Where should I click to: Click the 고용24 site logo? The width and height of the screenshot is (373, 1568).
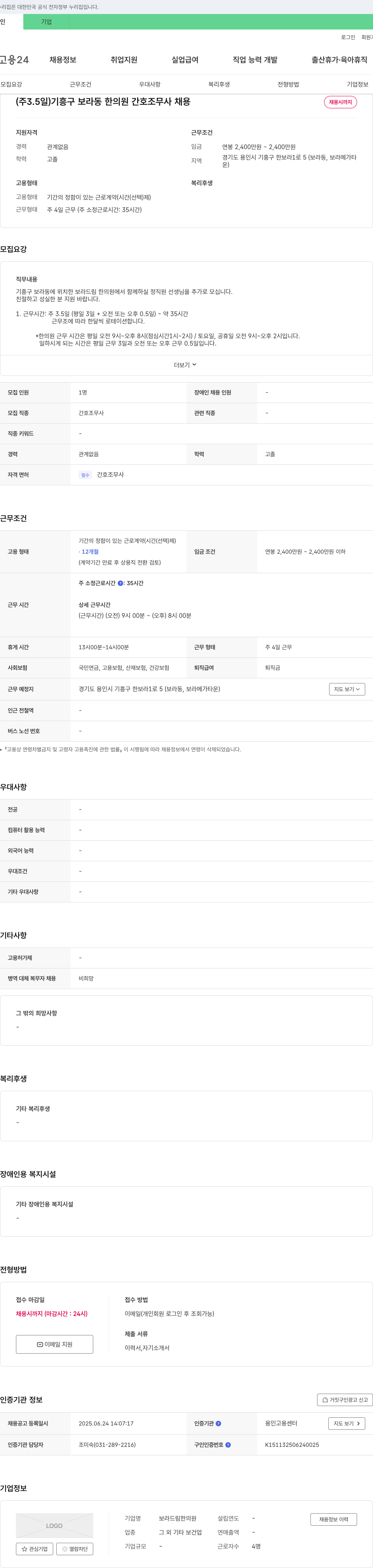(x=14, y=60)
